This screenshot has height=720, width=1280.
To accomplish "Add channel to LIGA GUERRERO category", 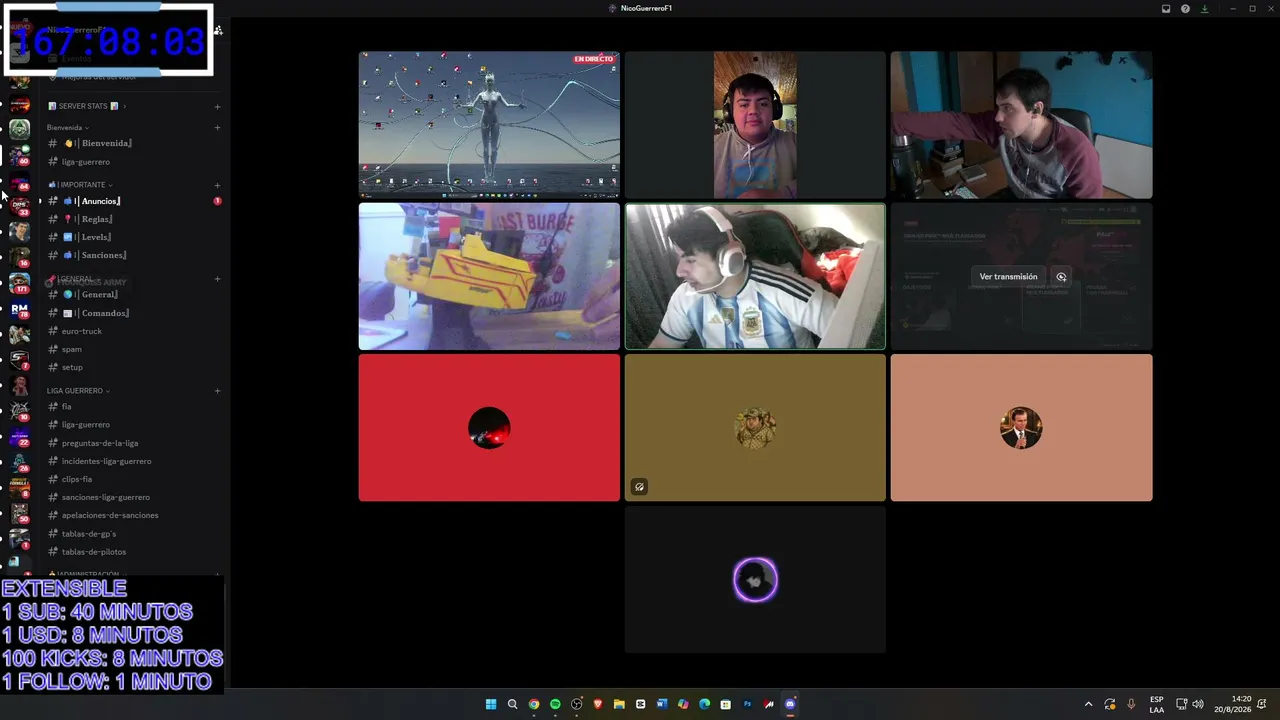I will coord(217,391).
